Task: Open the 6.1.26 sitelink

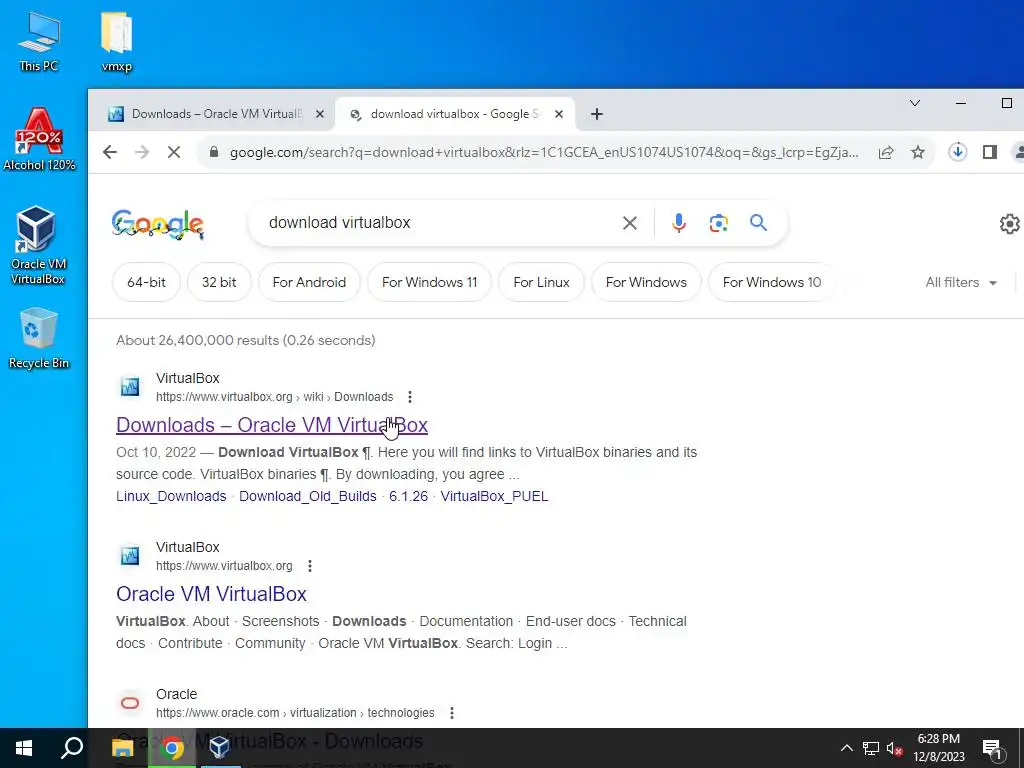Action: (x=408, y=496)
